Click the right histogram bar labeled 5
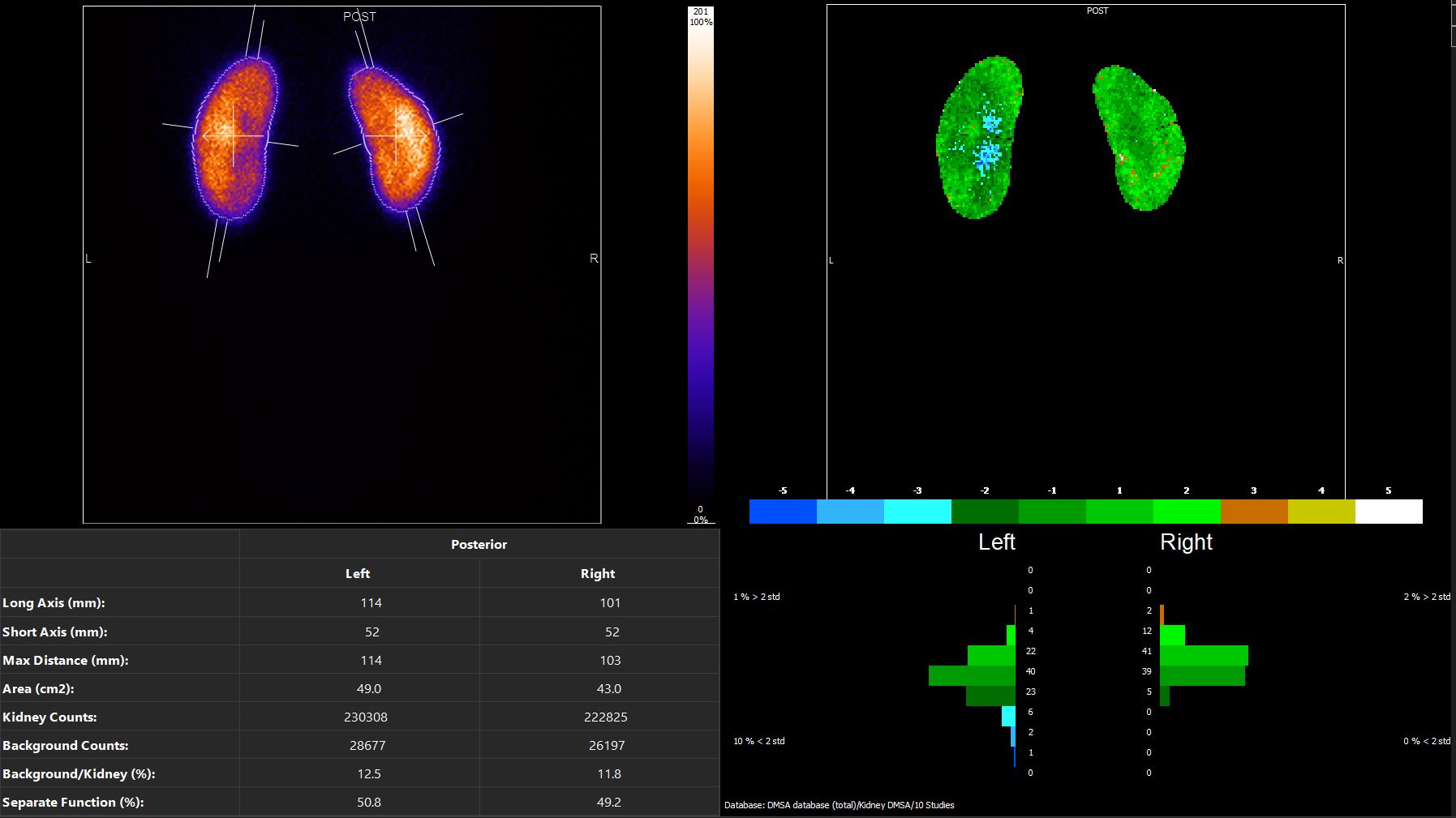The image size is (1456, 818). click(1165, 696)
